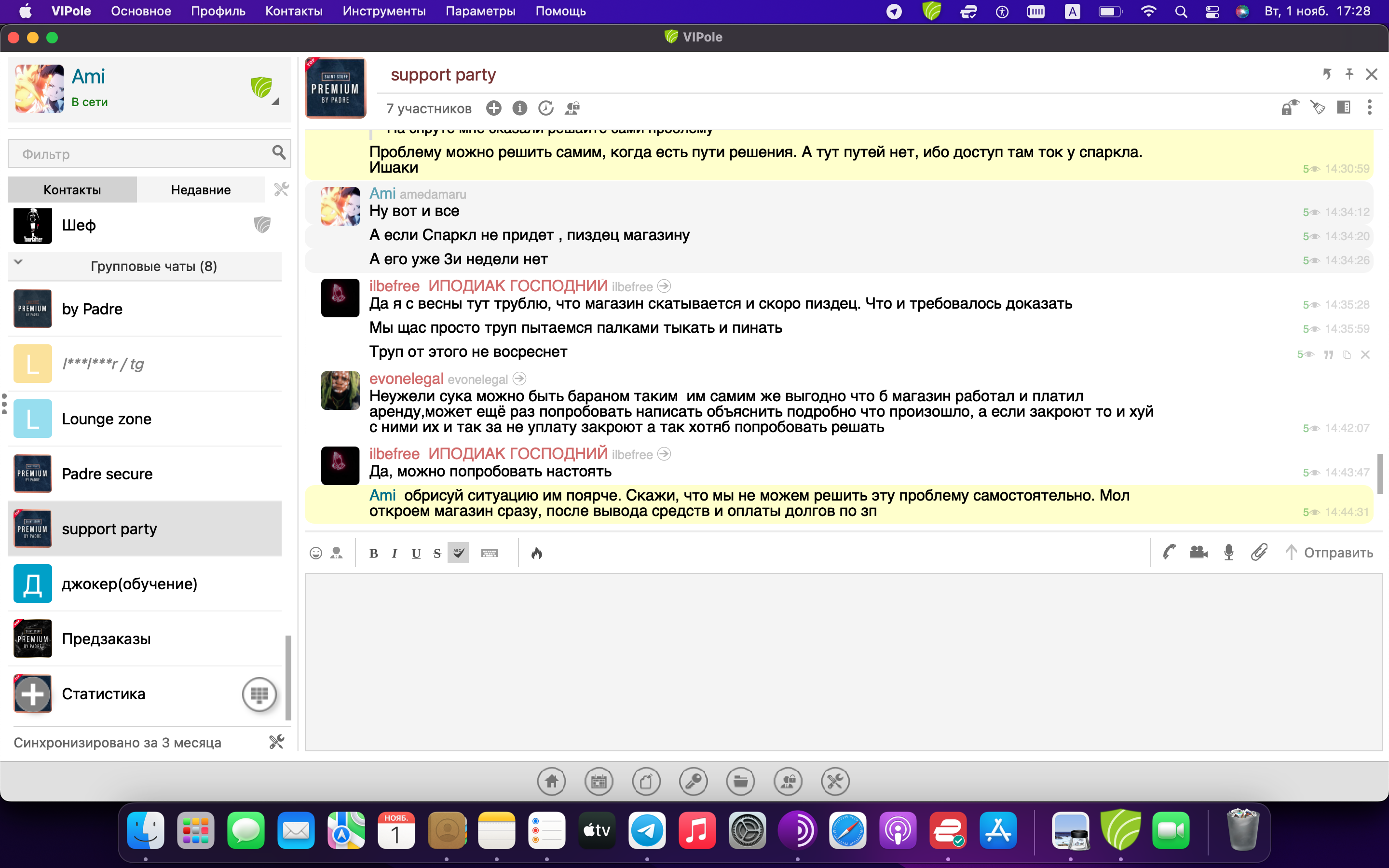Open the emoji smiley picker
This screenshot has width=1389, height=868.
(316, 553)
